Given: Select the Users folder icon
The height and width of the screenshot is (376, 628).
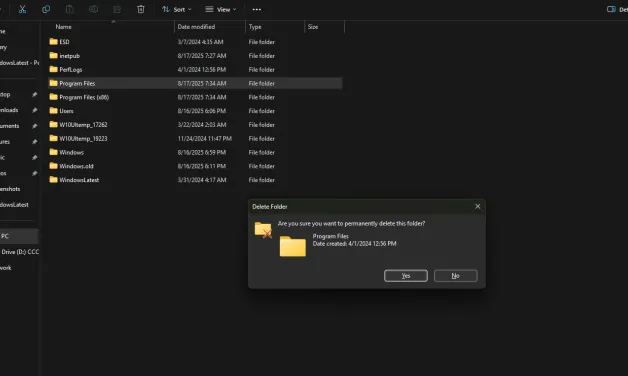Looking at the screenshot, I should 53,111.
